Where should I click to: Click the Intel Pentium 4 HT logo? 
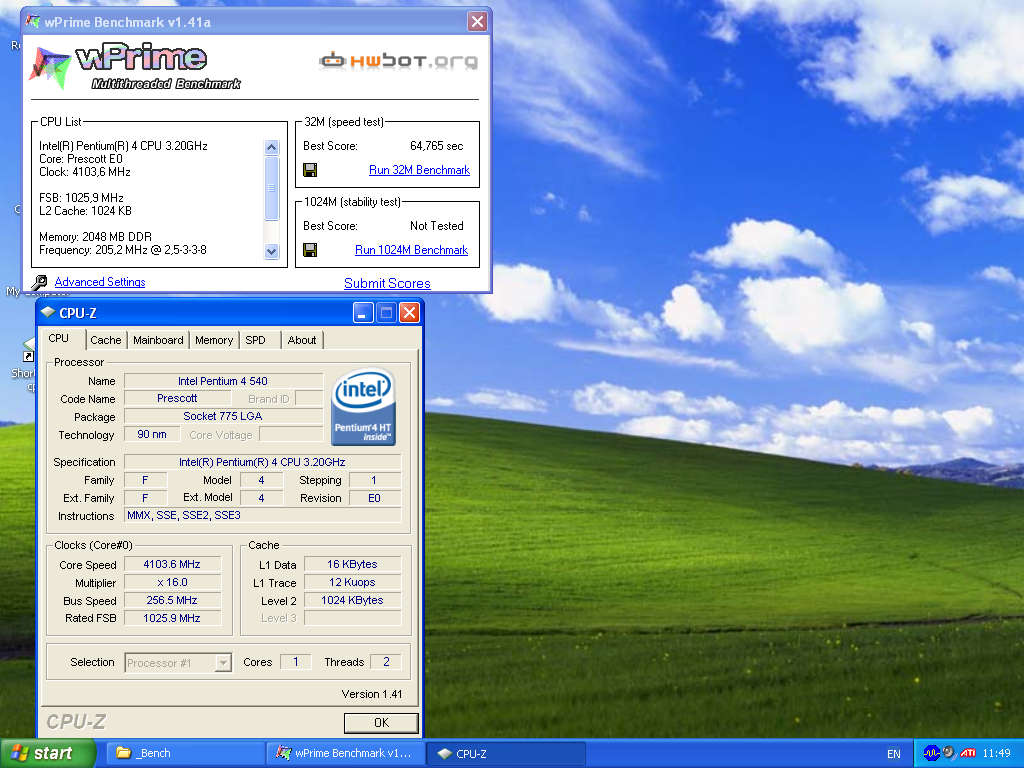(363, 407)
